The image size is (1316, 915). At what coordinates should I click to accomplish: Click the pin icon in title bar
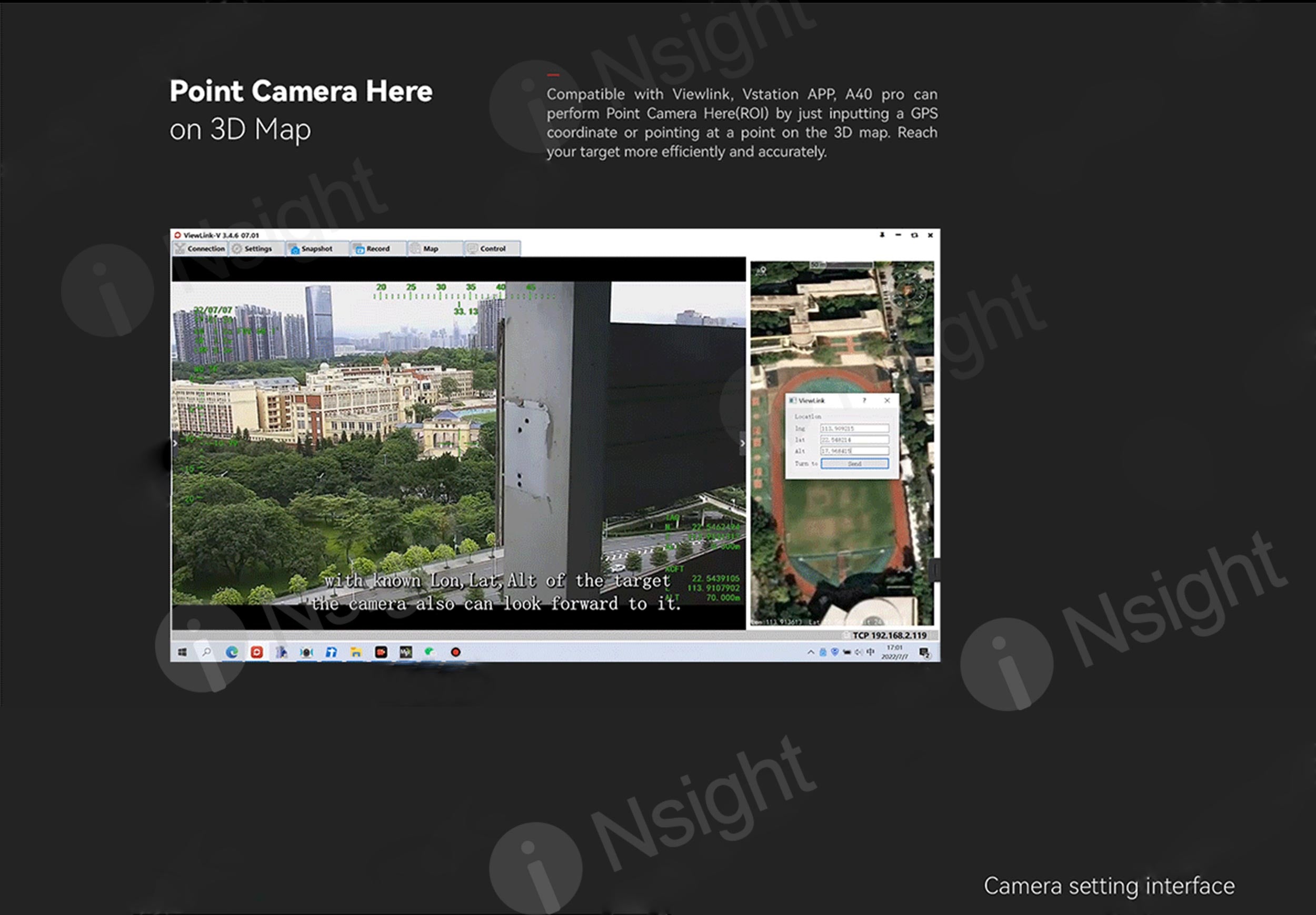click(882, 235)
